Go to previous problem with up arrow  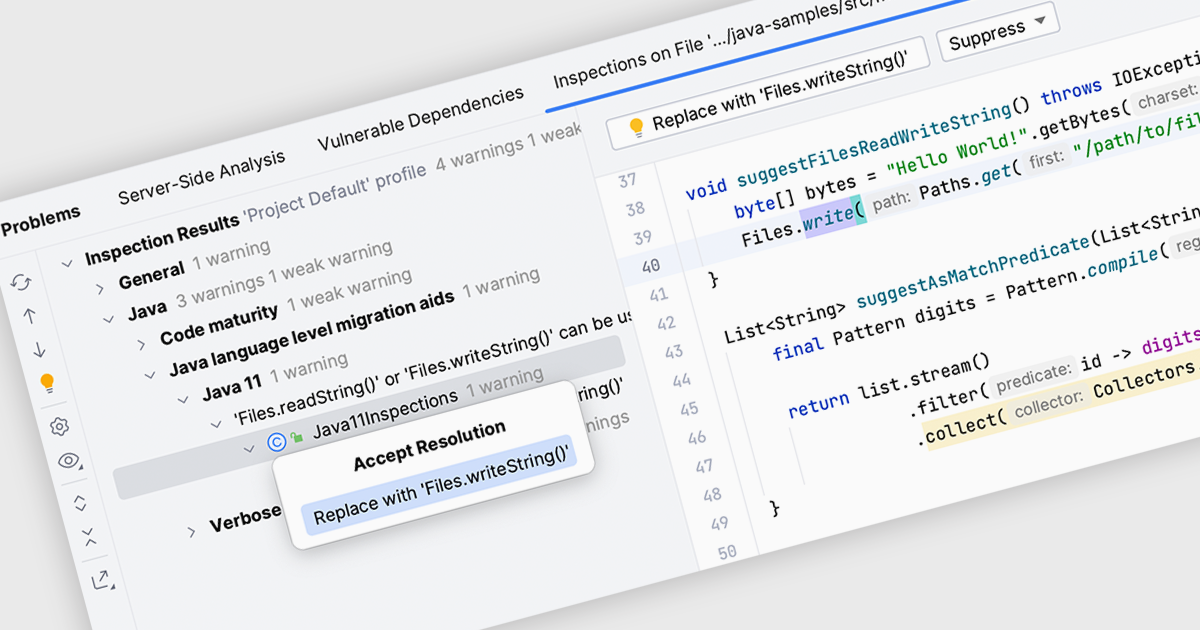[x=29, y=316]
